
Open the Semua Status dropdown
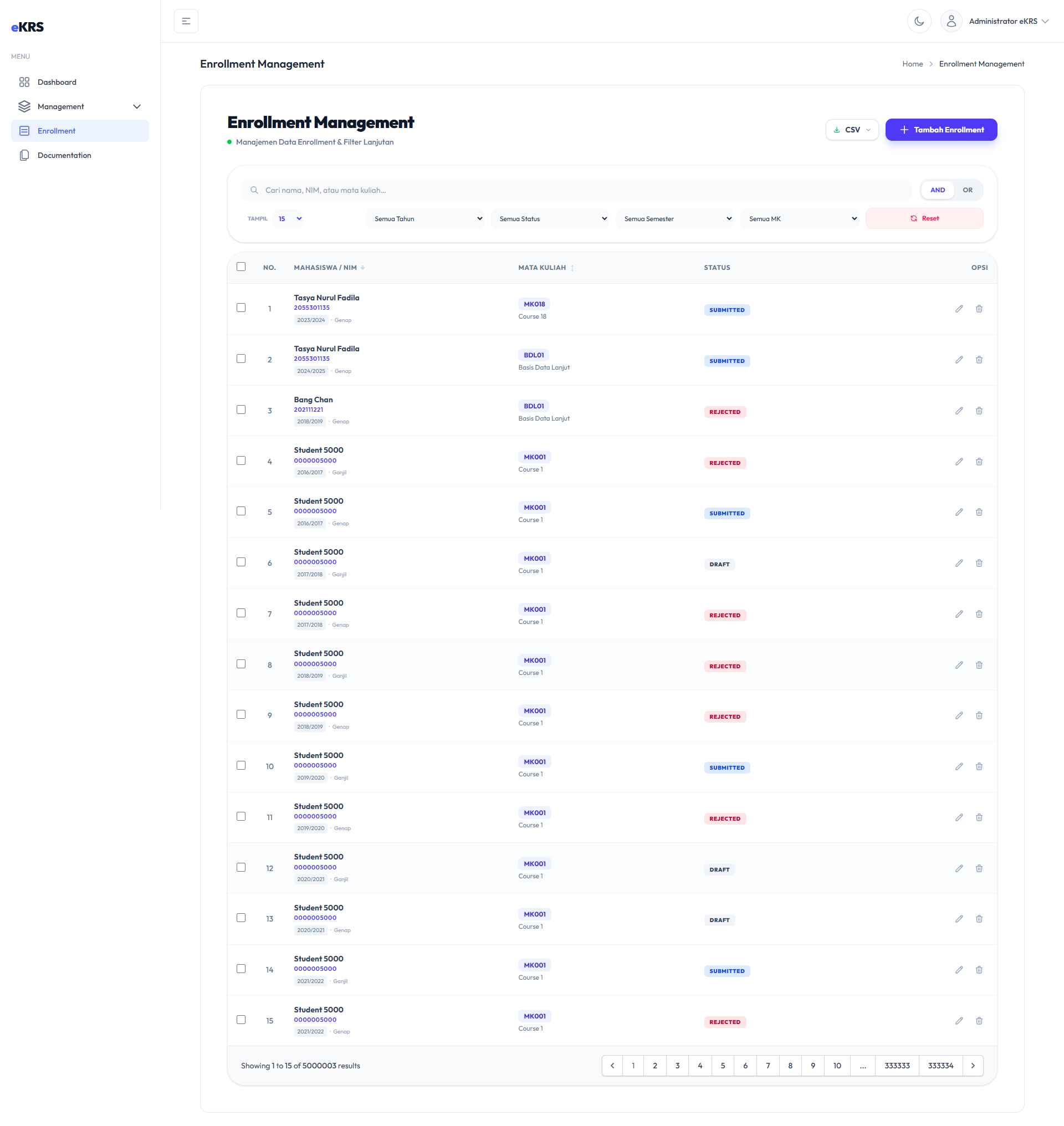point(550,219)
